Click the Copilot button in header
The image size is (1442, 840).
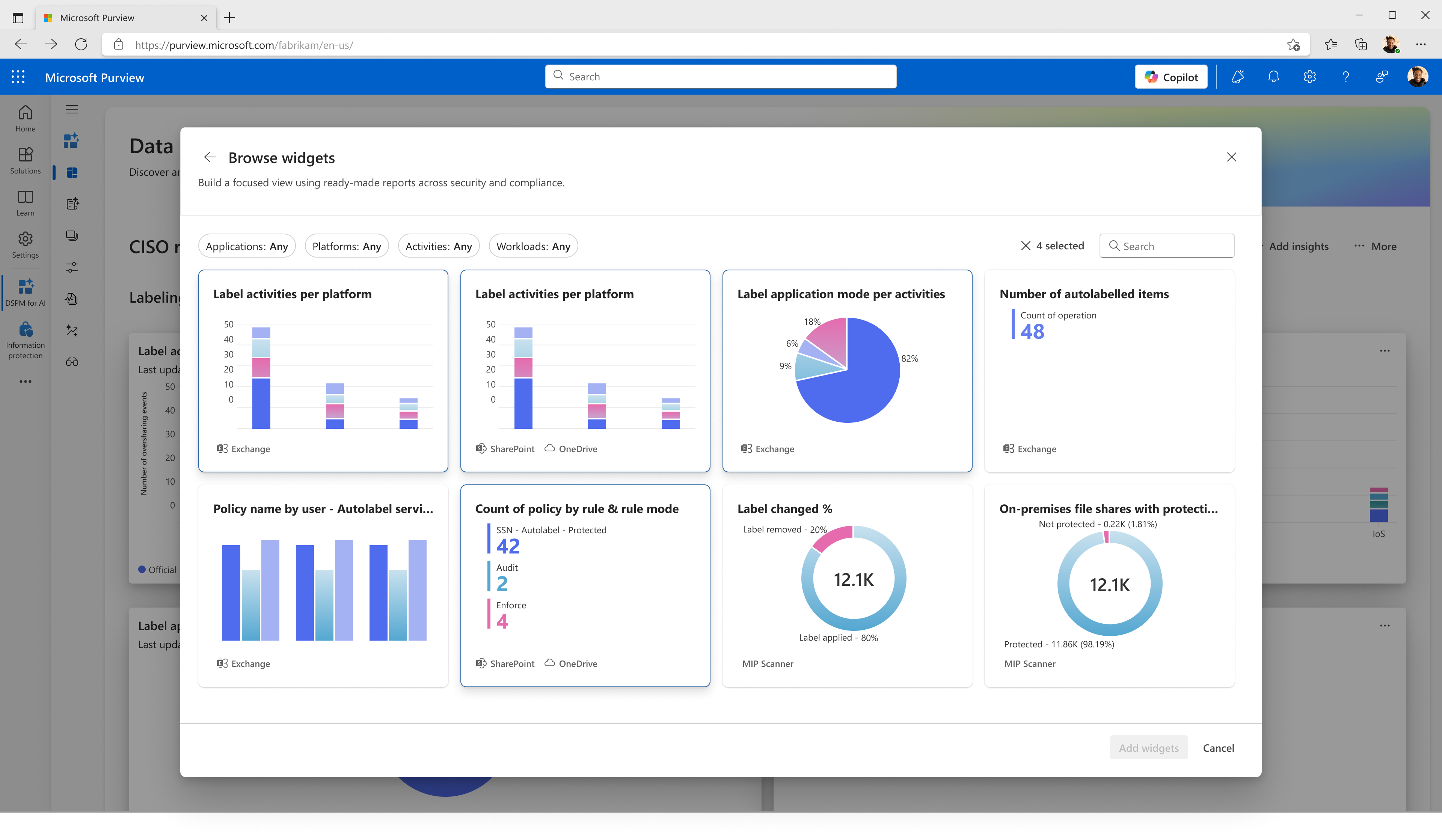tap(1171, 77)
